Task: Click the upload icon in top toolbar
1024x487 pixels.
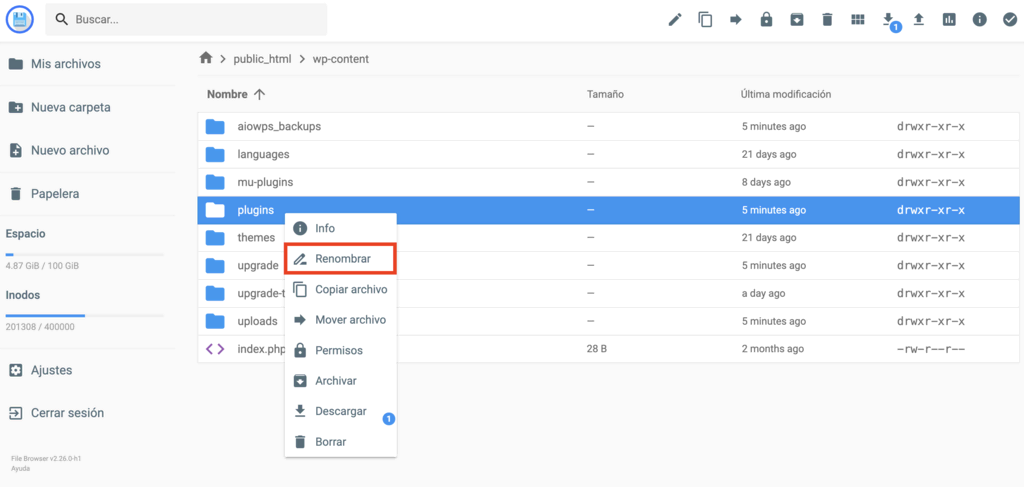Action: tap(918, 19)
